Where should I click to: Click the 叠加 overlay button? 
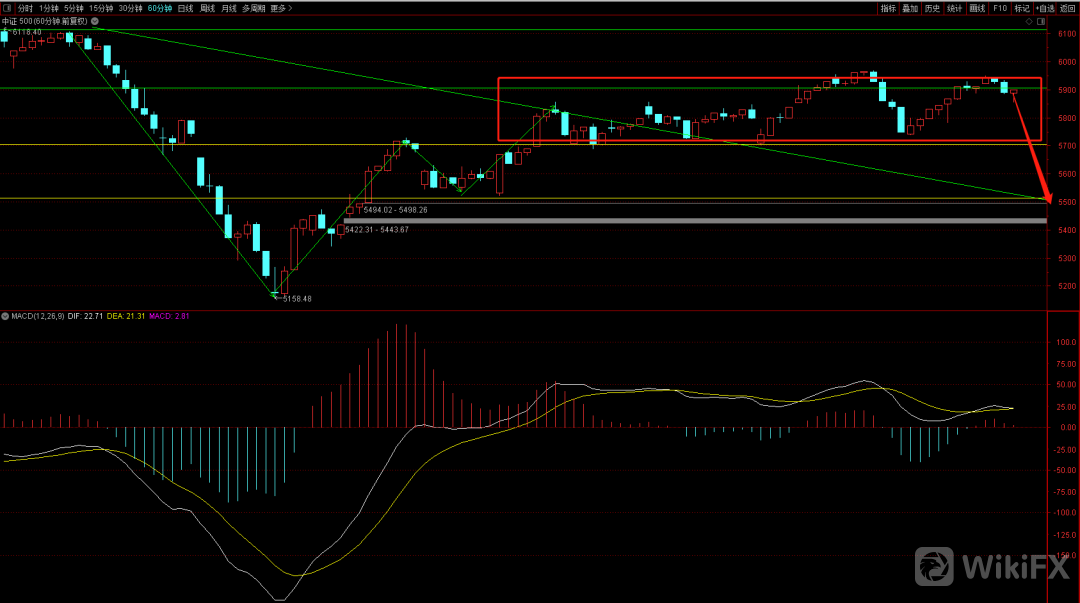[x=910, y=8]
